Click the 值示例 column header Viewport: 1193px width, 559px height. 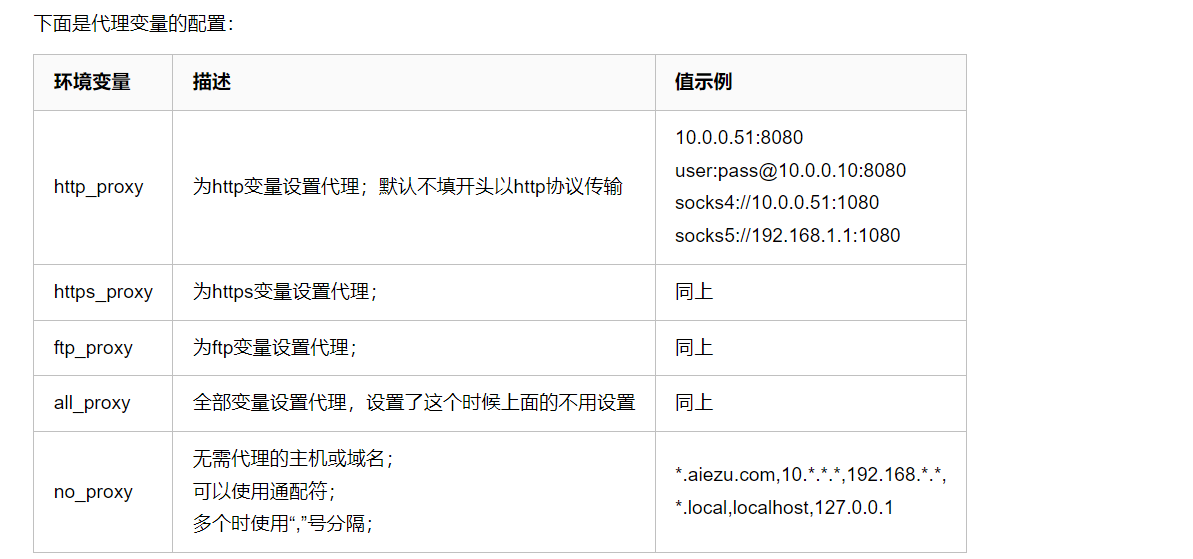tap(703, 82)
